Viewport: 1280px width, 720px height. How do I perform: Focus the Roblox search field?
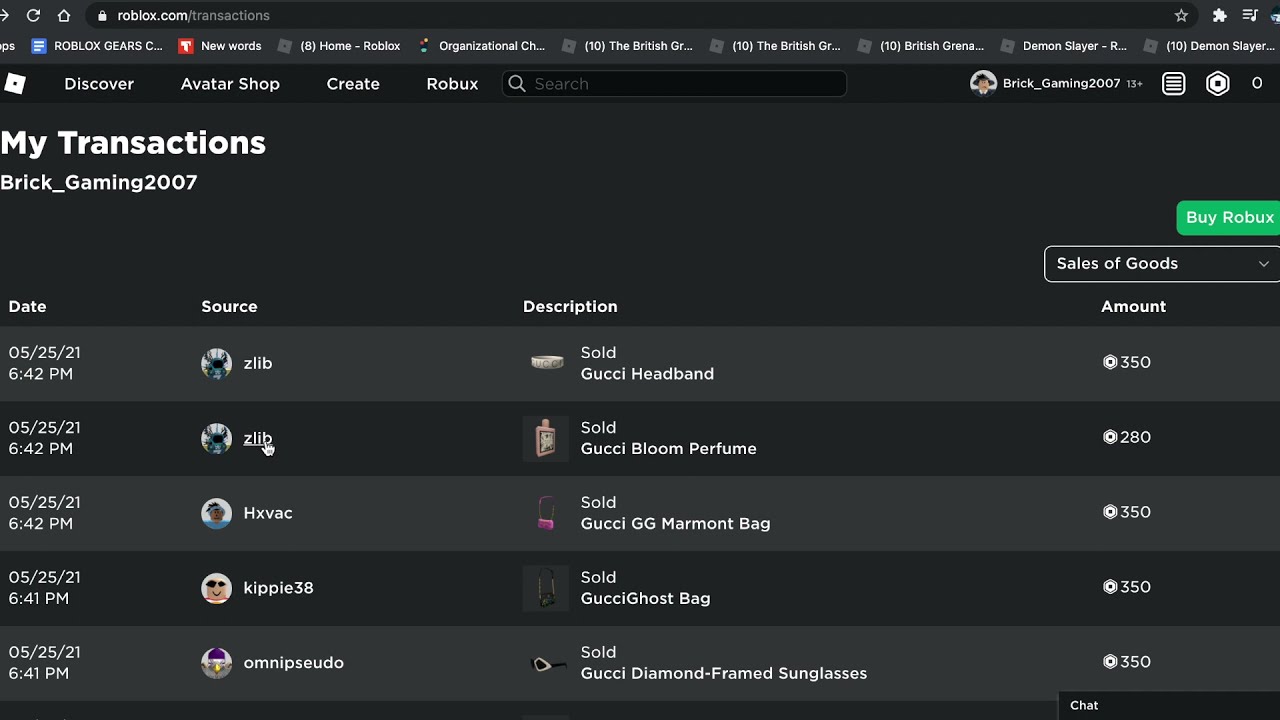675,84
